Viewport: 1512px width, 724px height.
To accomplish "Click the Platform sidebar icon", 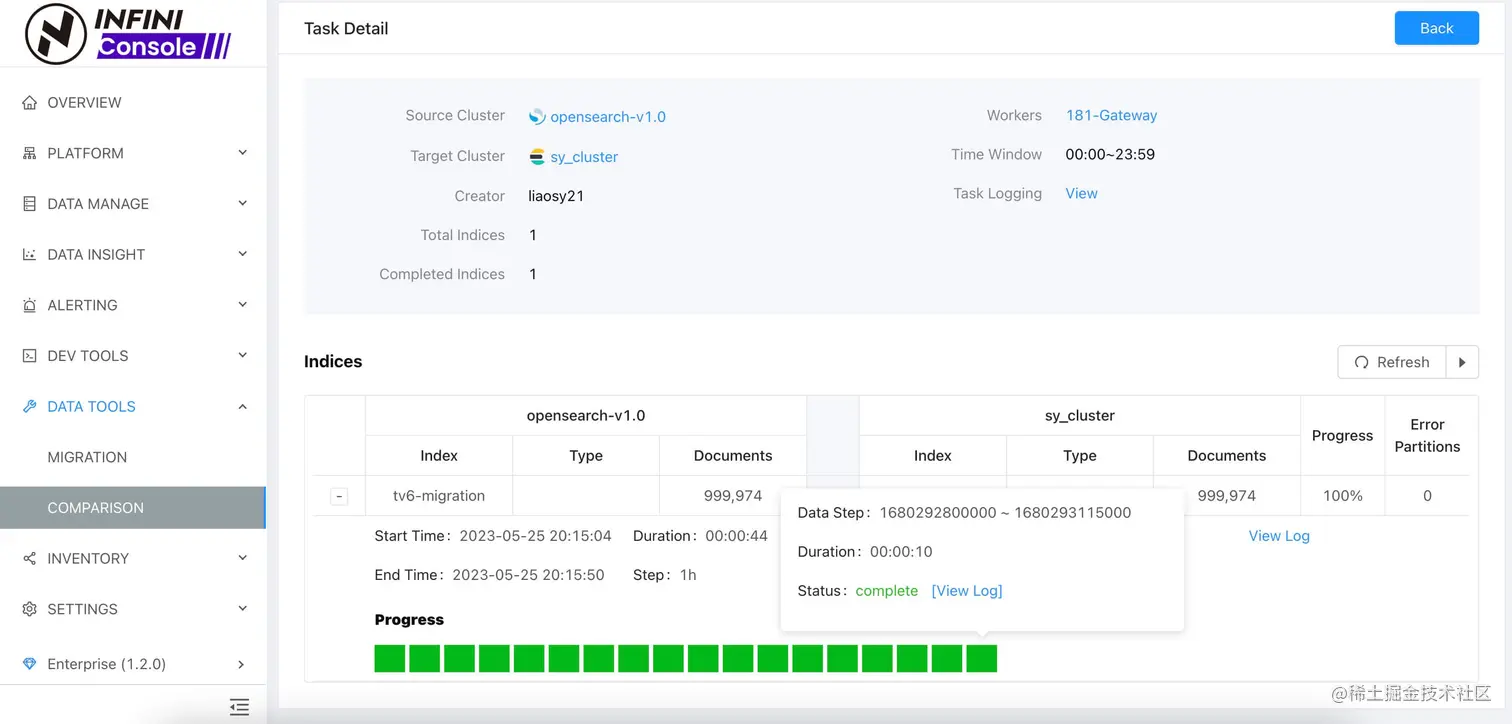I will click(x=29, y=153).
